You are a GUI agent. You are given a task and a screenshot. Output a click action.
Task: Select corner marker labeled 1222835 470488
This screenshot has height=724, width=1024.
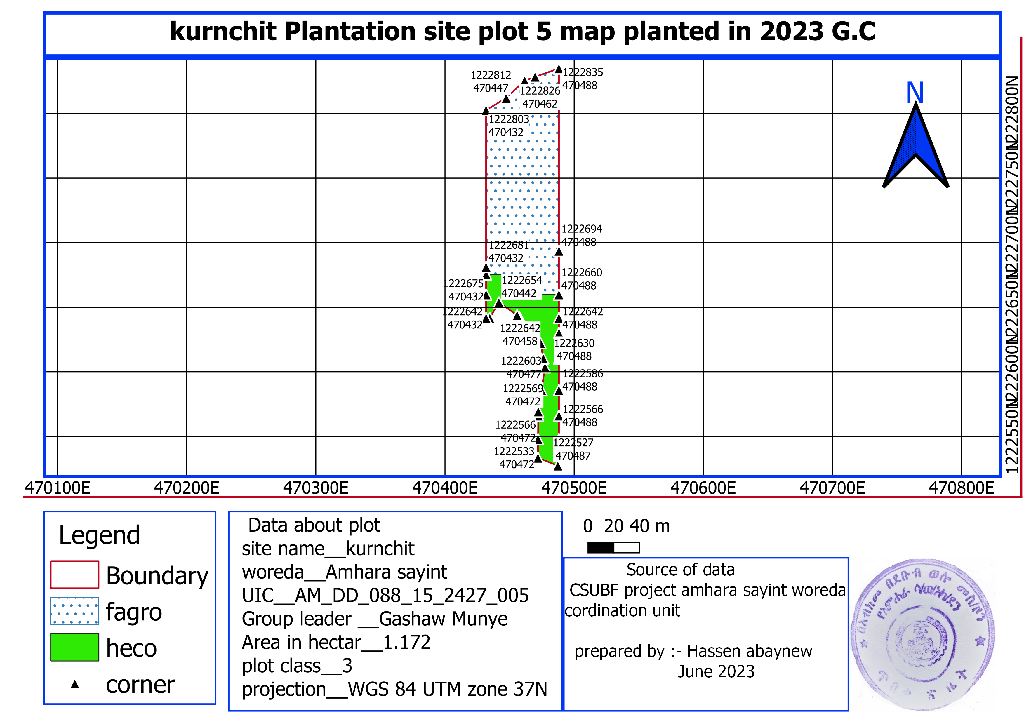pos(558,71)
